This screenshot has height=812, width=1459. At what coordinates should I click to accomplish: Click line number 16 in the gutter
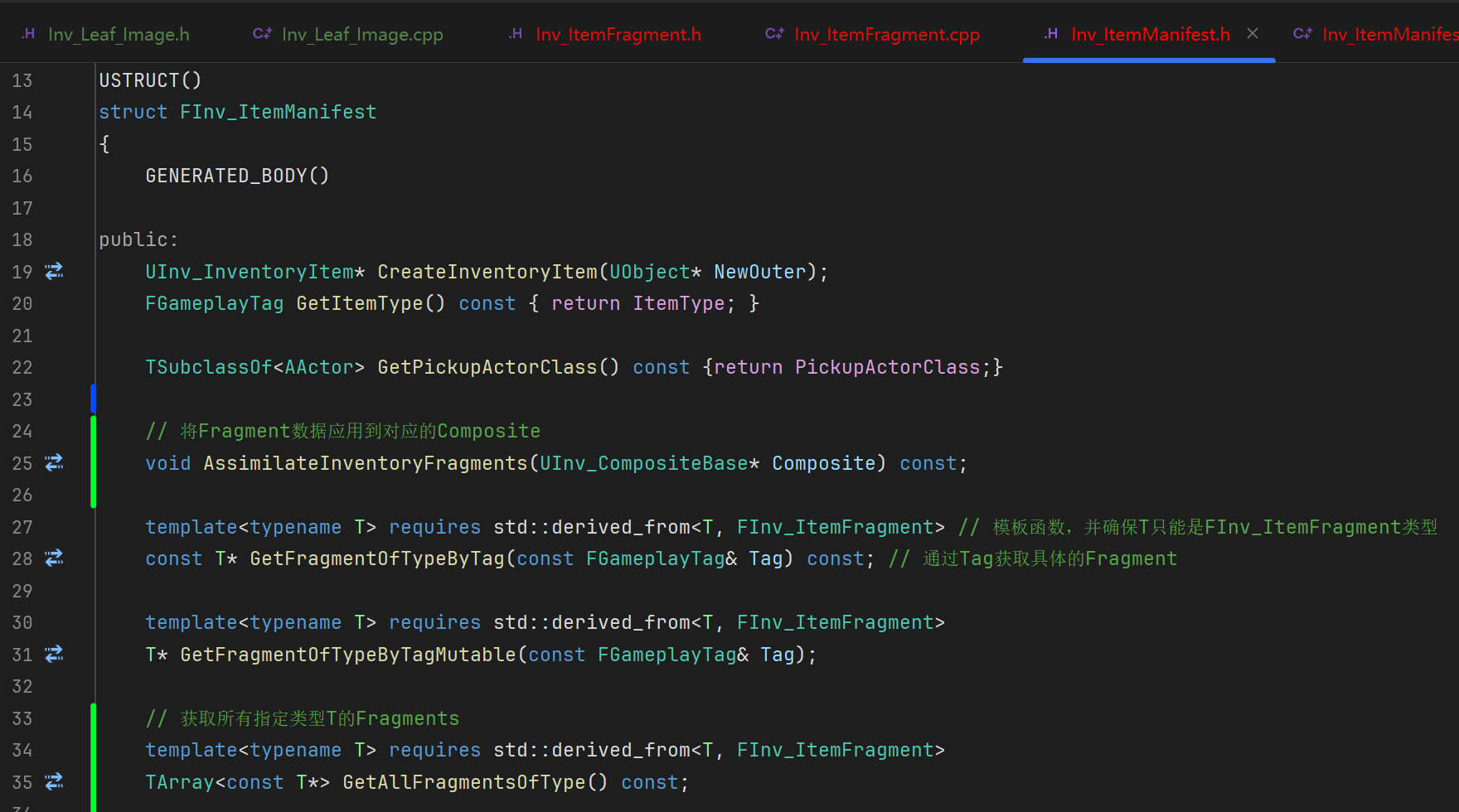pyautogui.click(x=22, y=176)
